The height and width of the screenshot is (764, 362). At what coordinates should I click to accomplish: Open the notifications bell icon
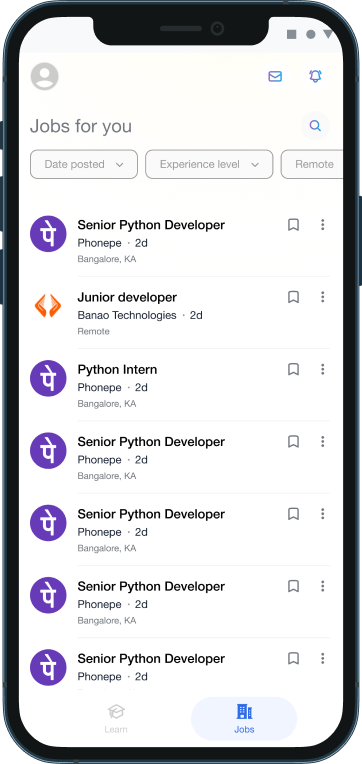click(x=315, y=76)
